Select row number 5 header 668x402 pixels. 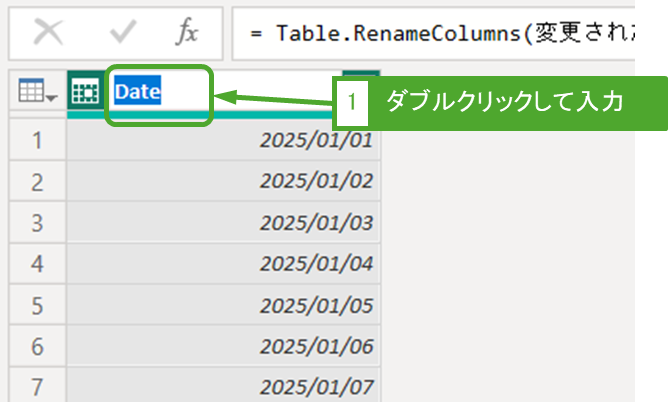point(36,305)
